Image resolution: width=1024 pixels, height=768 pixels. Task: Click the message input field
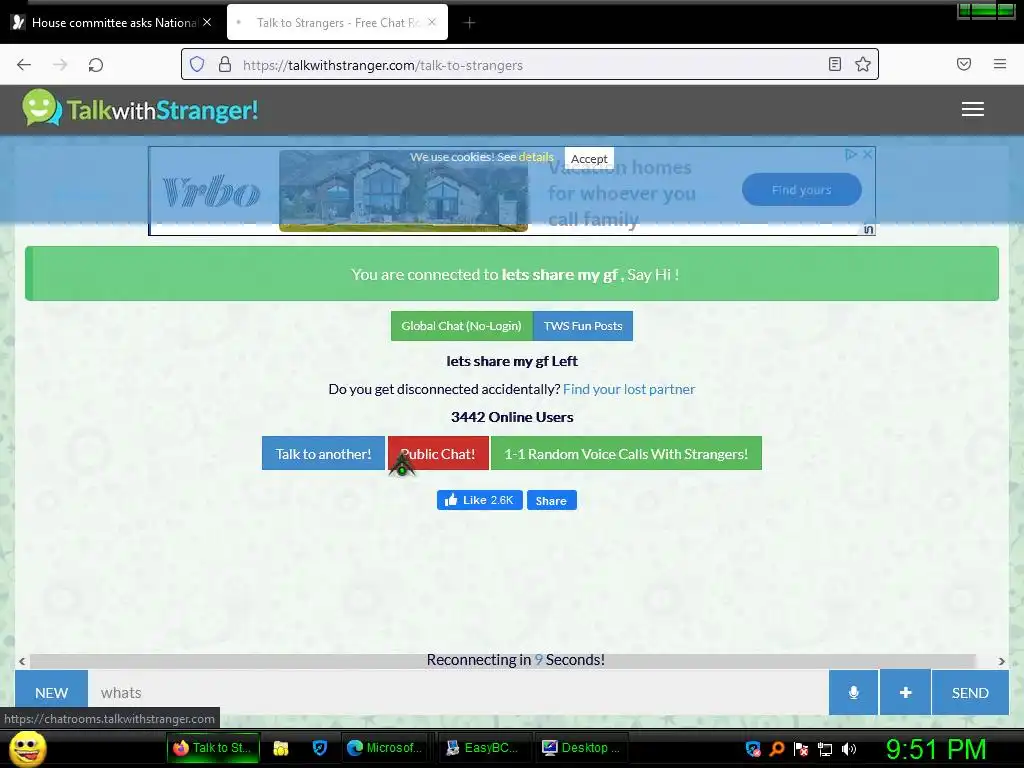coord(457,692)
